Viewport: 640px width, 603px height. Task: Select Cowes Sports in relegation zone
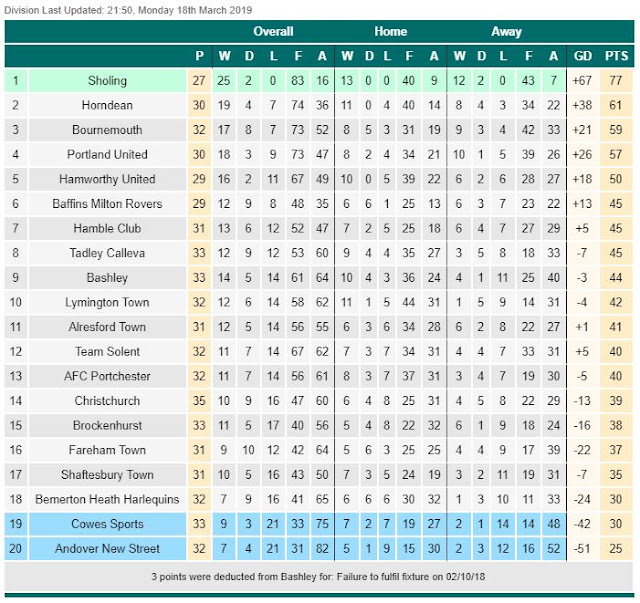107,524
